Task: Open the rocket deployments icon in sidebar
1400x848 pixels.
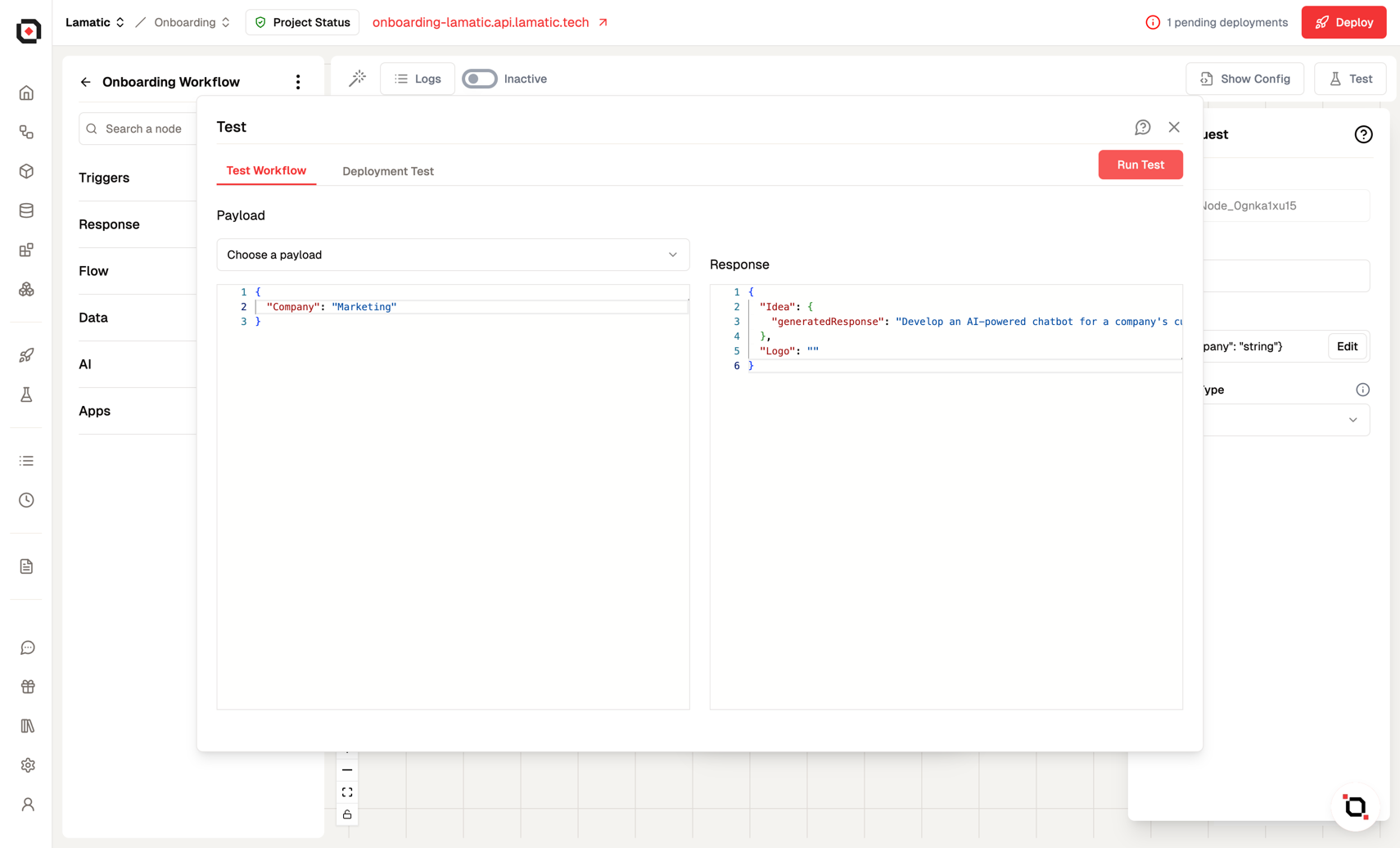Action: click(x=26, y=355)
